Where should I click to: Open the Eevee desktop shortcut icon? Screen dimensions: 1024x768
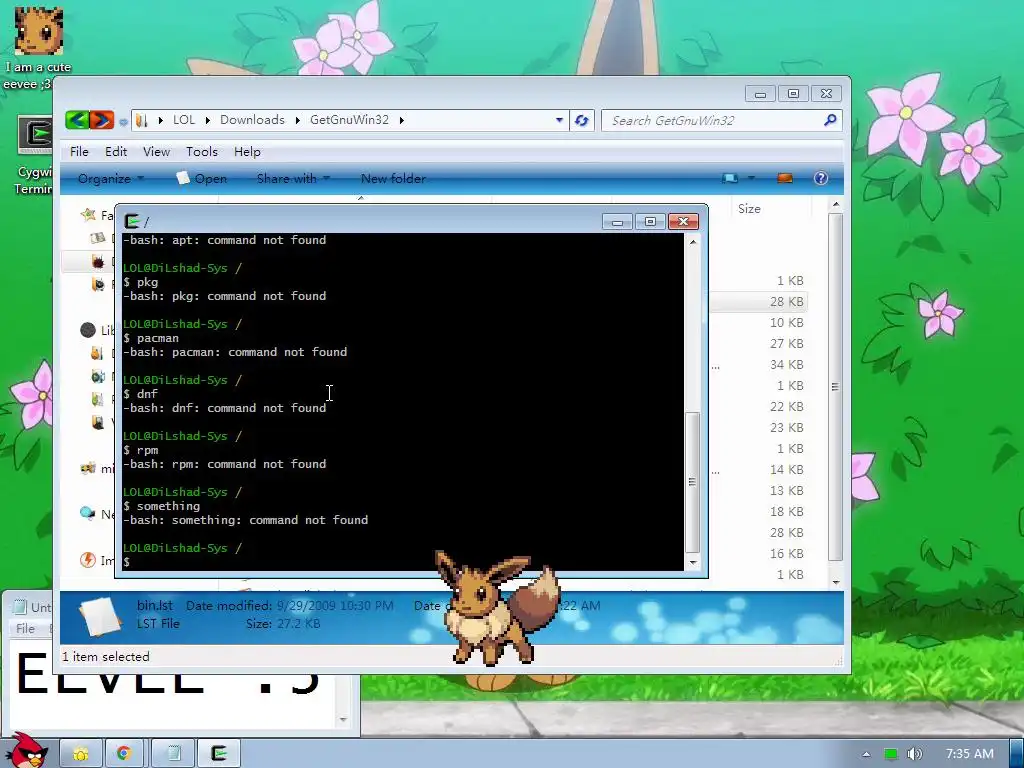point(39,31)
